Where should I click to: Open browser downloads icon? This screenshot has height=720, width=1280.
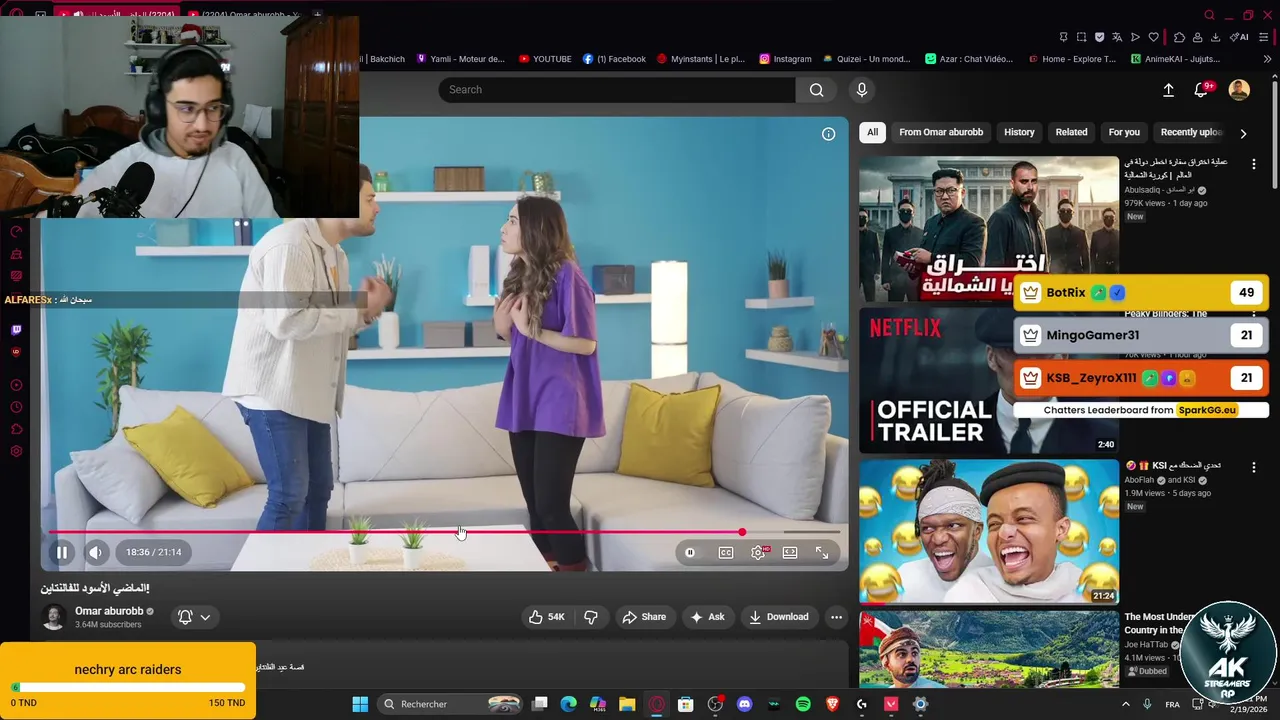coord(1215,37)
